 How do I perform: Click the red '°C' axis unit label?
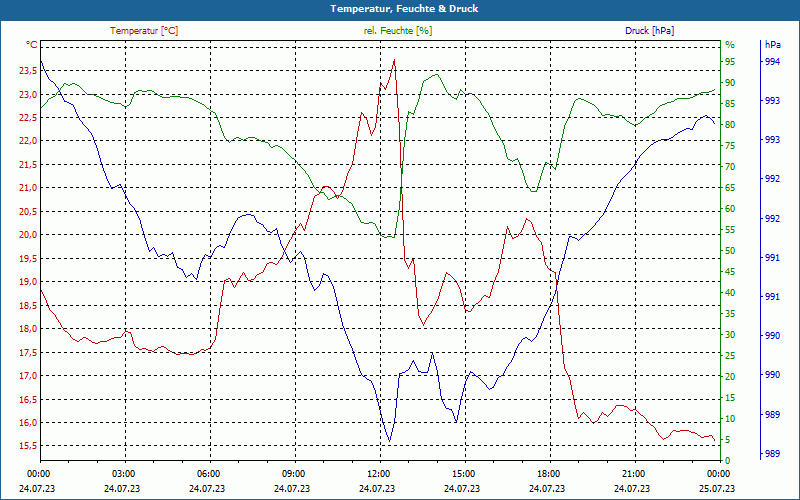point(32,45)
